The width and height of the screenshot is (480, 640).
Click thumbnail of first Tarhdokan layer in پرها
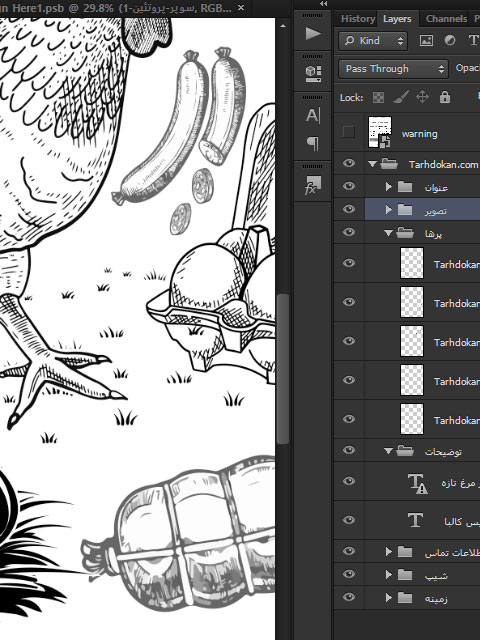click(412, 263)
